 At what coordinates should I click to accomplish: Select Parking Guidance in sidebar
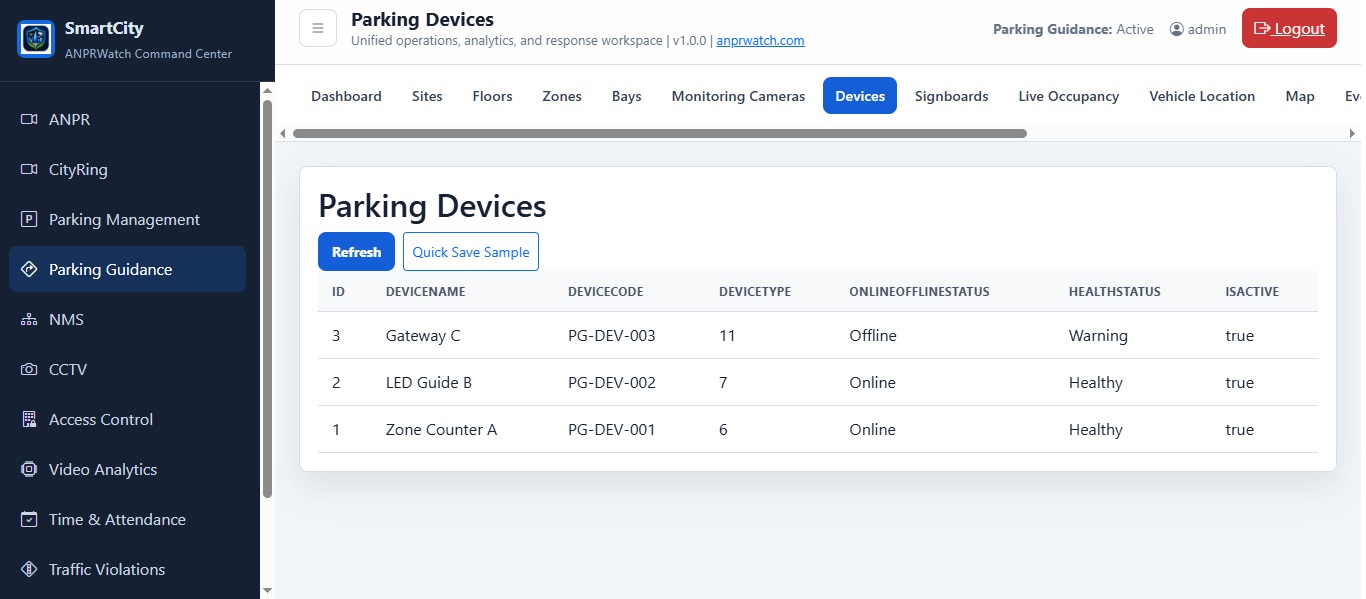tap(127, 269)
